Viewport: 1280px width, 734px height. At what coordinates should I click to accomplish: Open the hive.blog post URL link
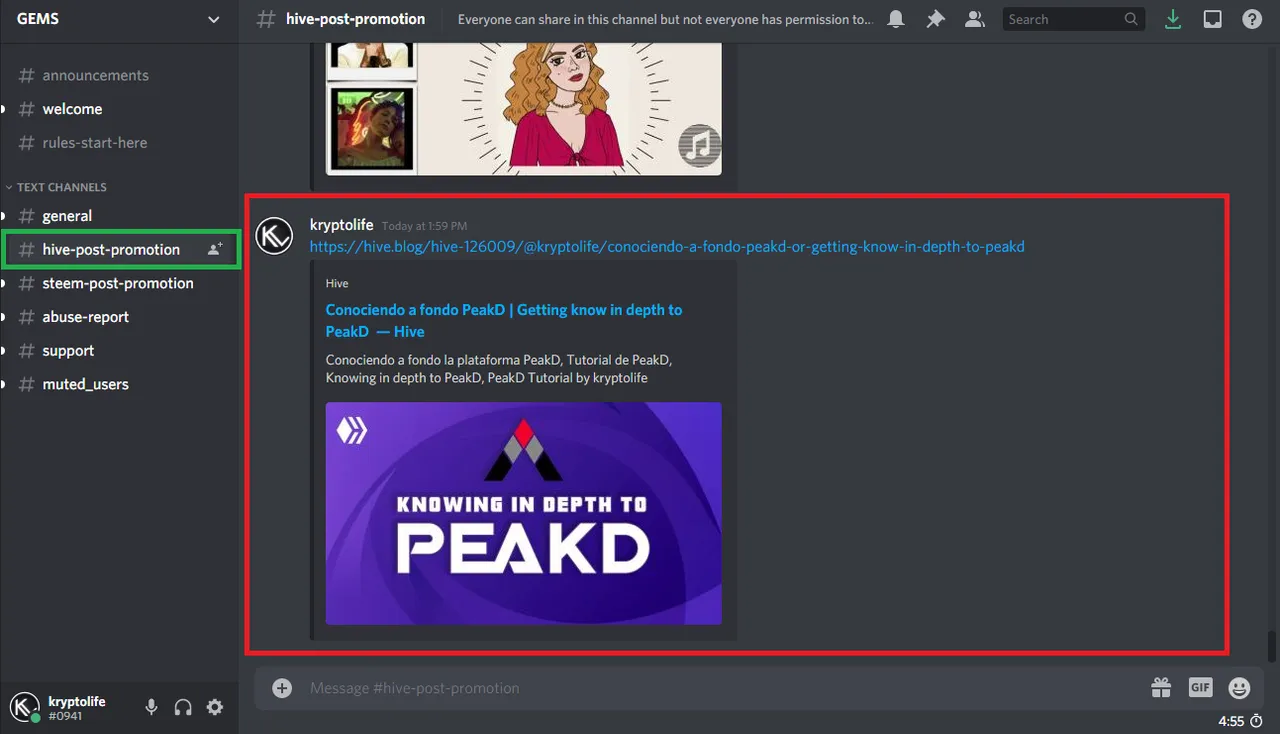pyautogui.click(x=667, y=246)
